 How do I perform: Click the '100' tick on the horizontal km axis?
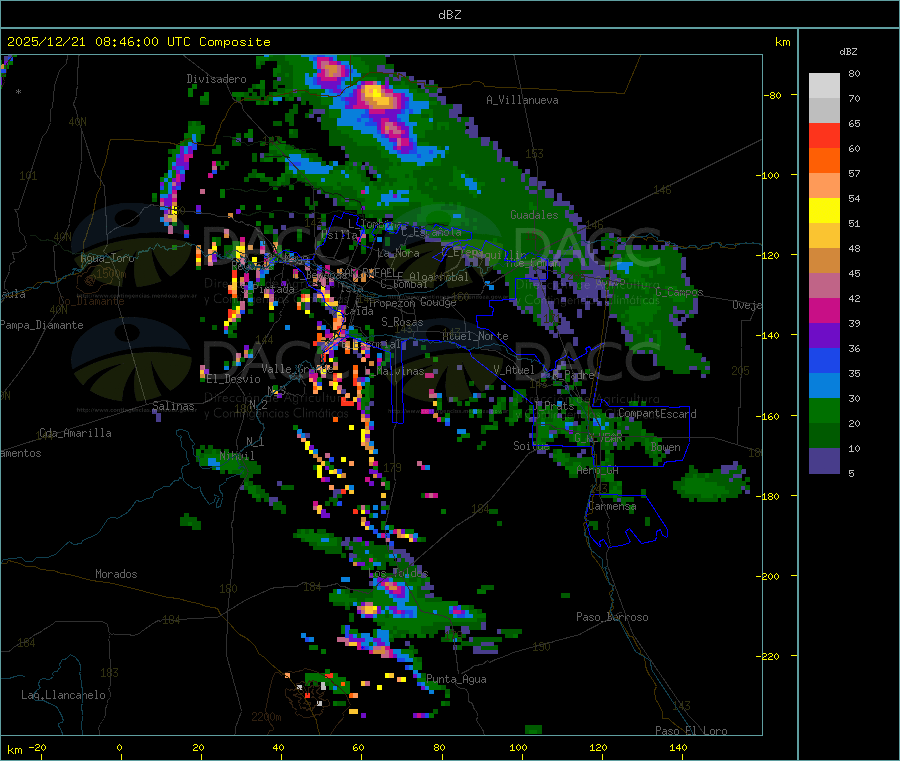518,747
